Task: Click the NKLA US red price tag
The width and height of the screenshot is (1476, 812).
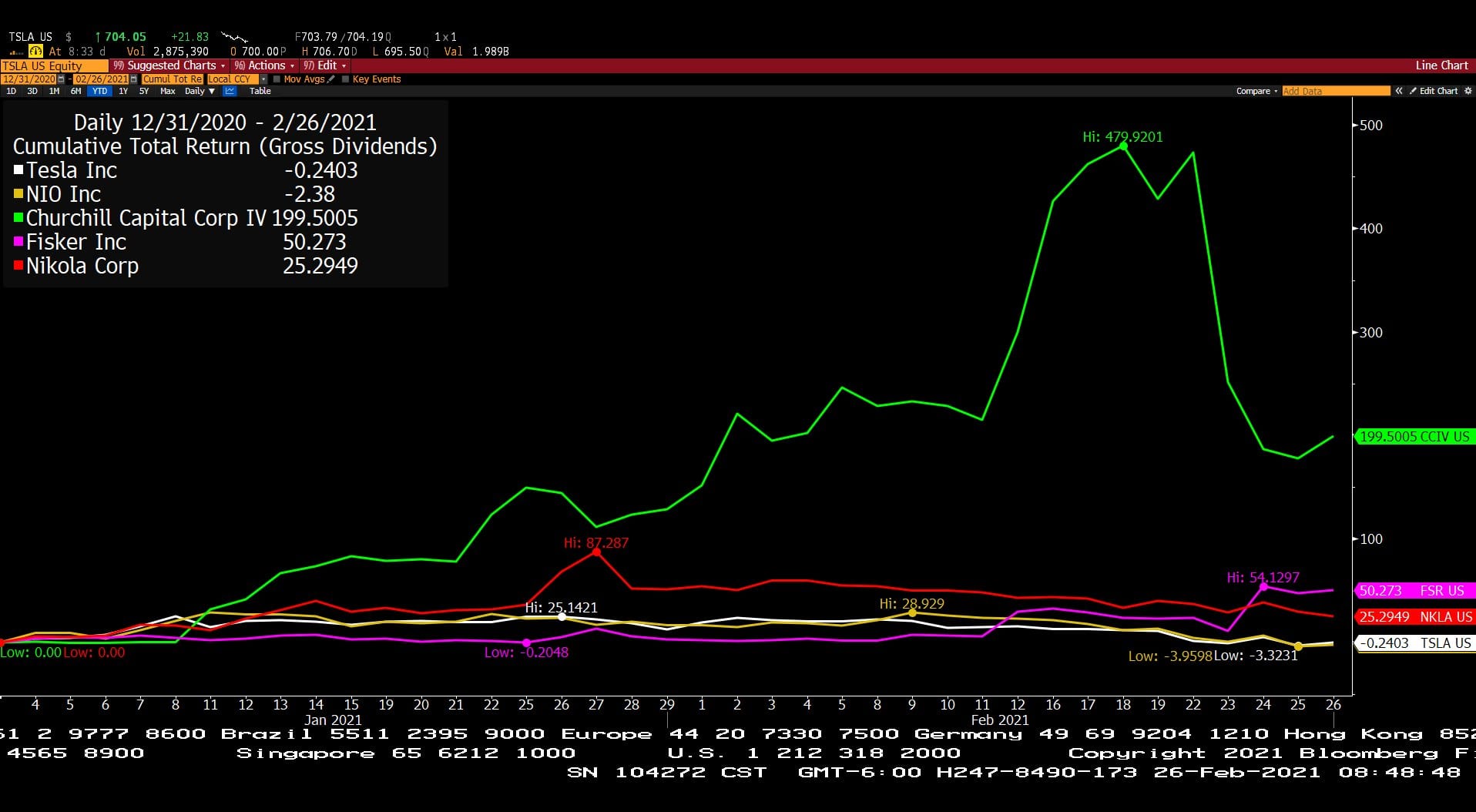Action: (1414, 617)
